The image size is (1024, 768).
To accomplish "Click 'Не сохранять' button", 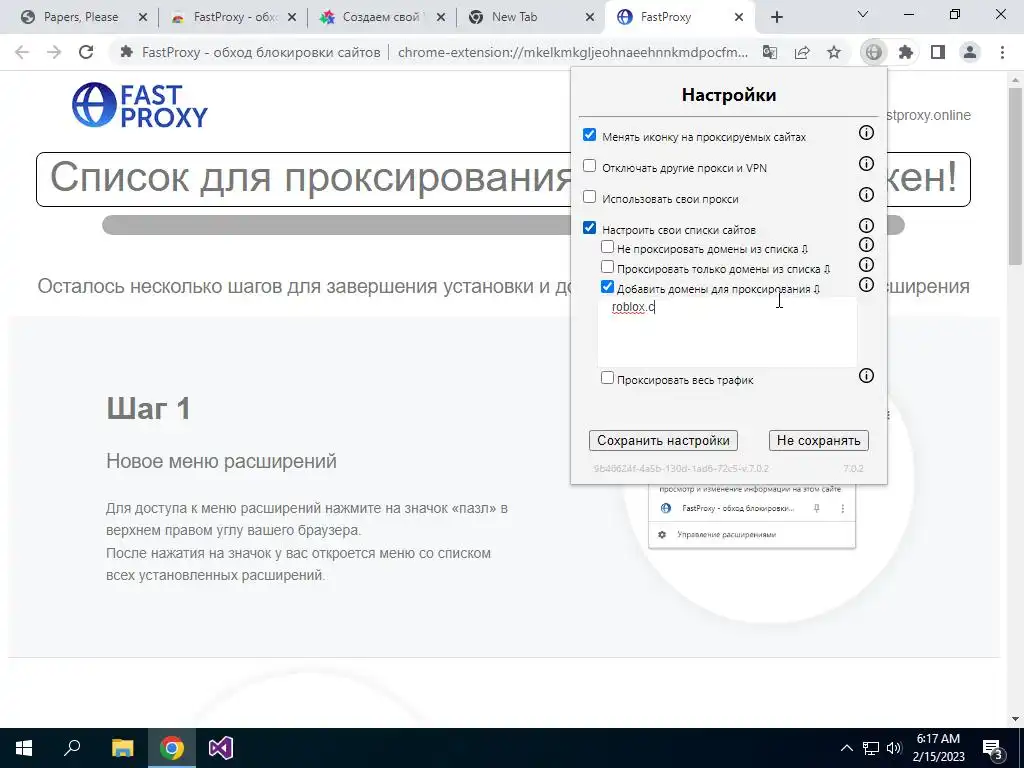I will 818,440.
